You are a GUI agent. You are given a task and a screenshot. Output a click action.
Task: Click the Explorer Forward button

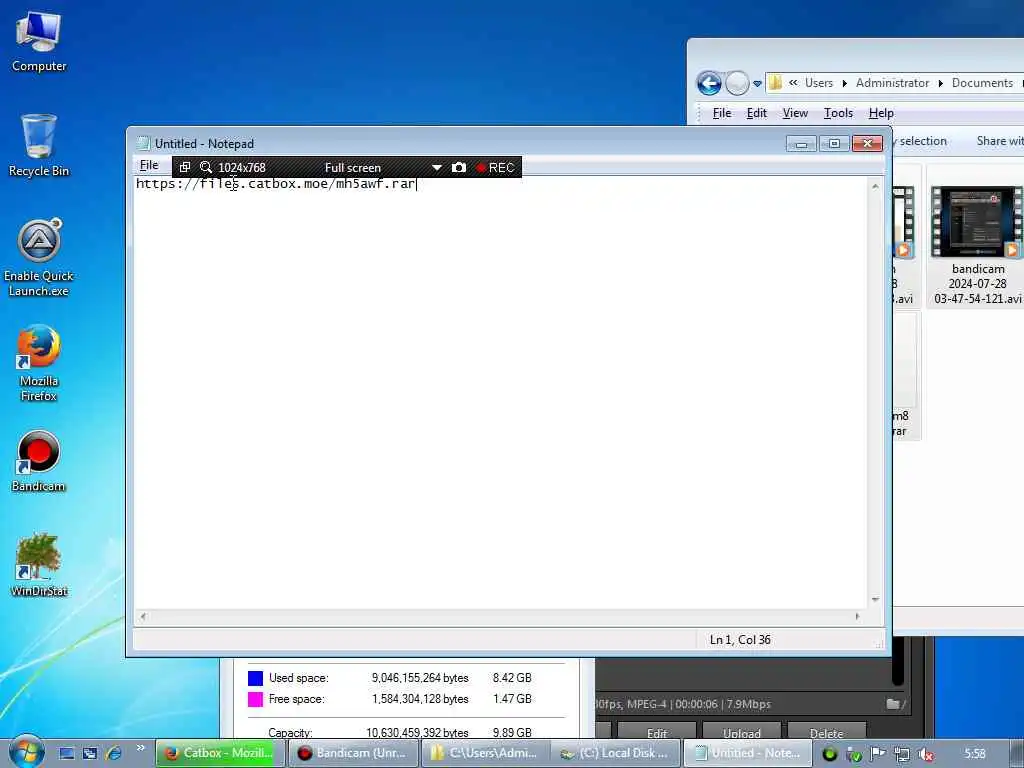click(737, 84)
